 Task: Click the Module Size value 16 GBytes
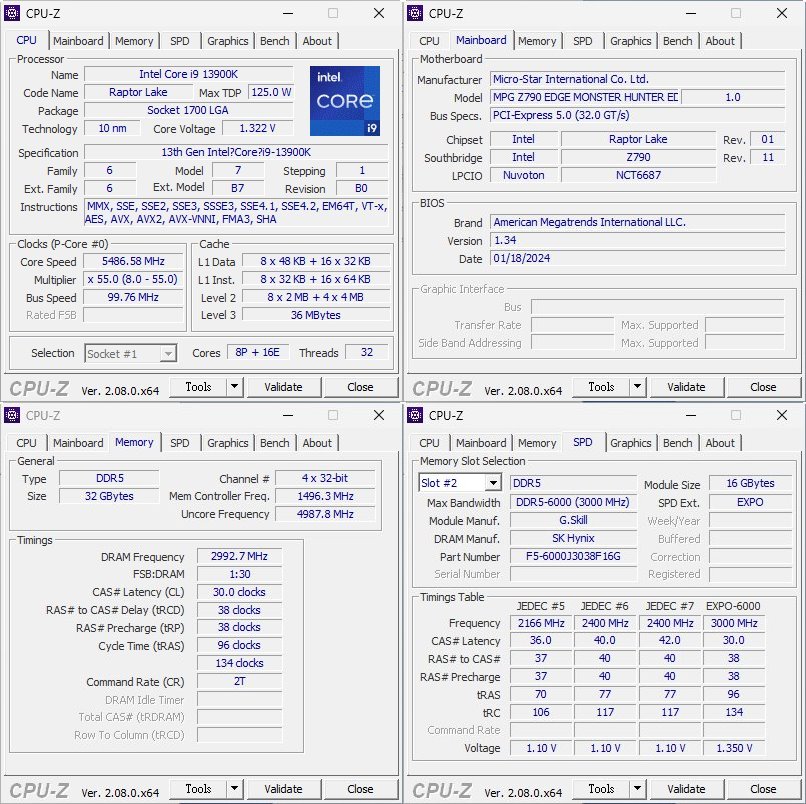coord(750,483)
